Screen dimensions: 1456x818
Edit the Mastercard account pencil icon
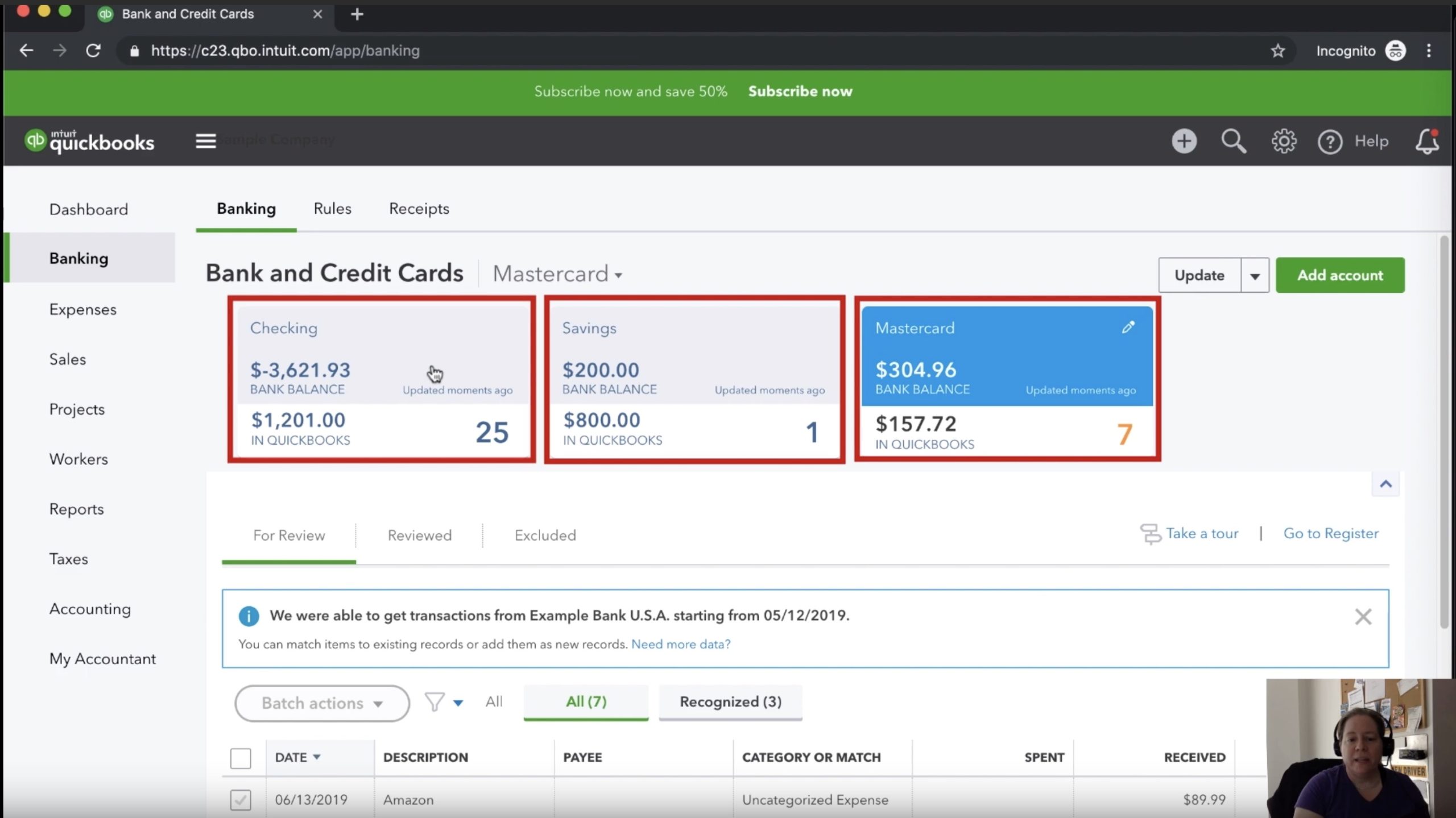click(1128, 327)
